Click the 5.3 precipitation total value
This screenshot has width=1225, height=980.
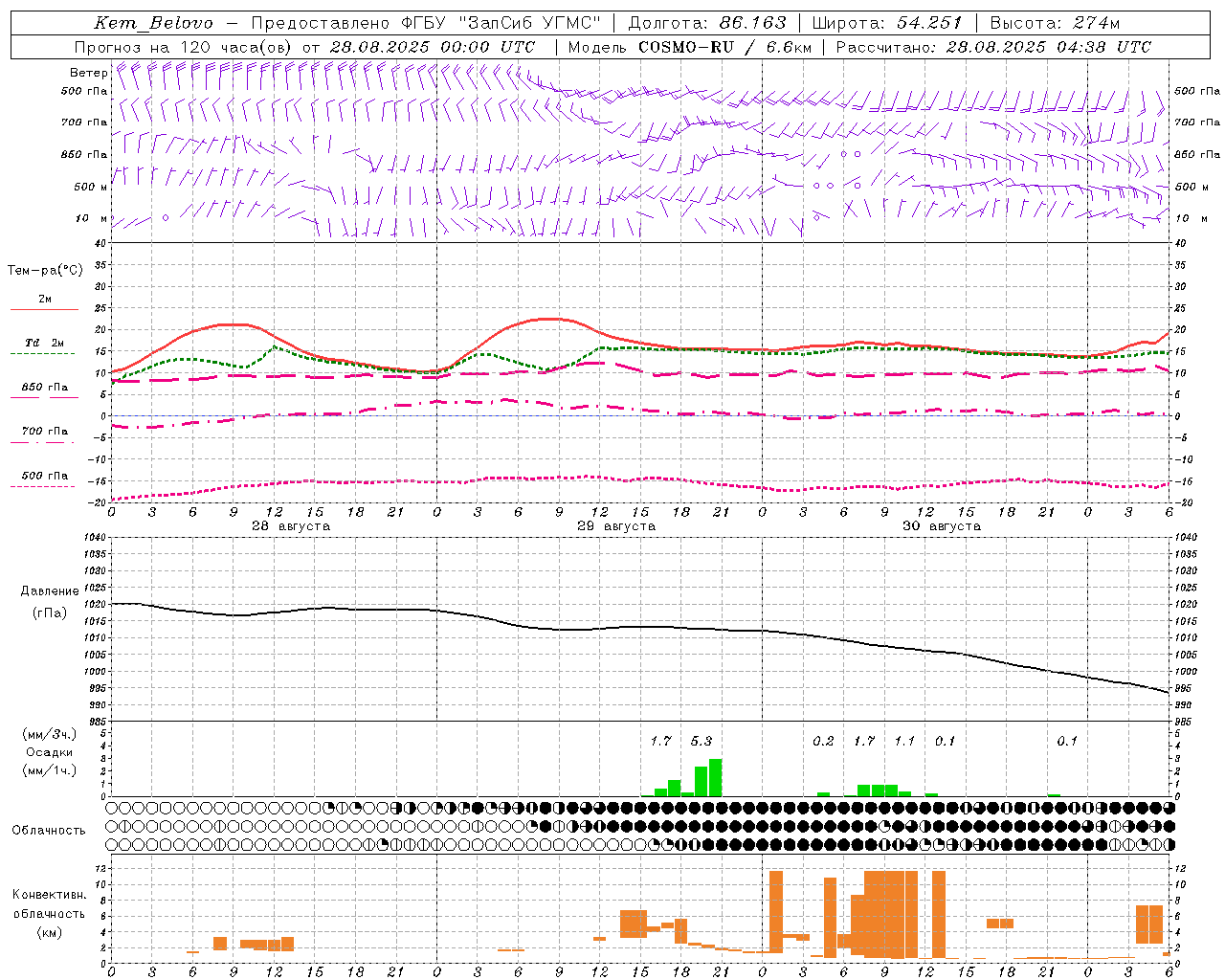[x=702, y=741]
